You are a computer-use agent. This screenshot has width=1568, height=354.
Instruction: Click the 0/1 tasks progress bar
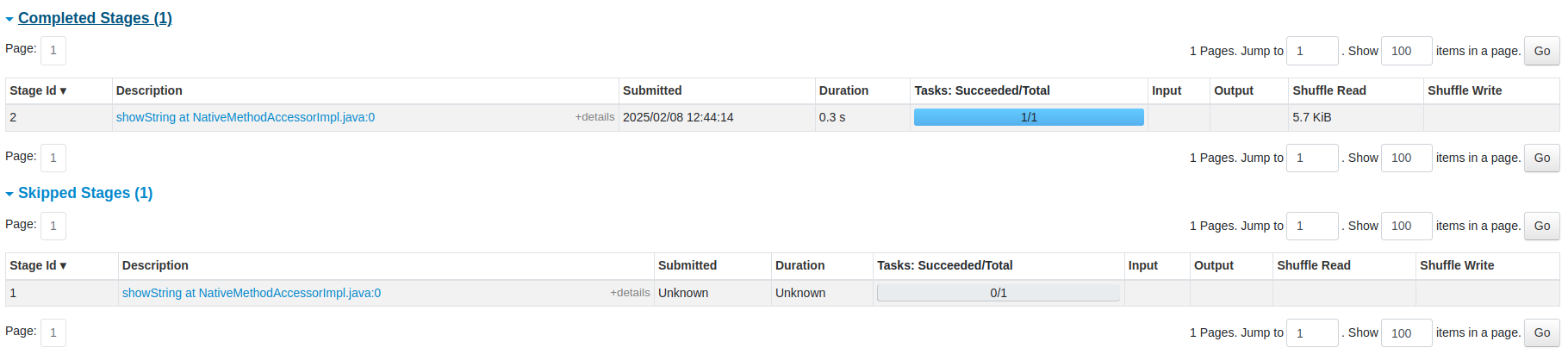(999, 293)
